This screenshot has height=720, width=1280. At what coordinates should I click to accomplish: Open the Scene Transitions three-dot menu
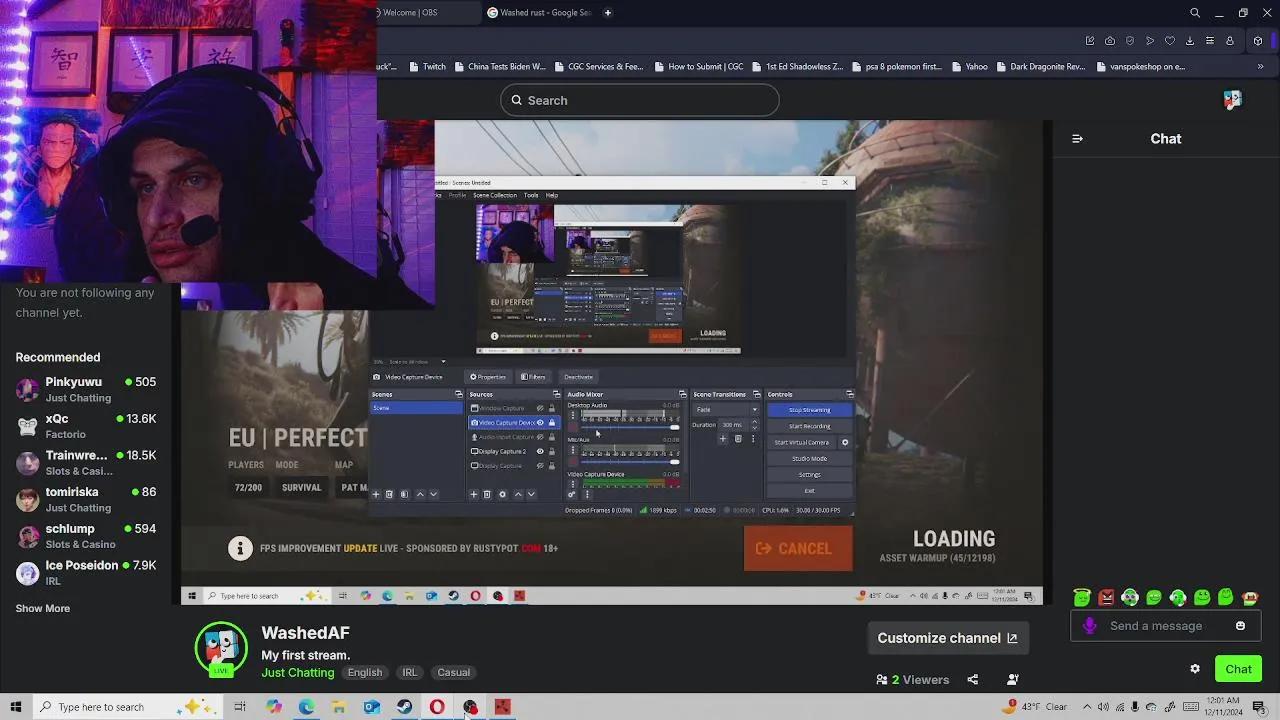pyautogui.click(x=753, y=439)
